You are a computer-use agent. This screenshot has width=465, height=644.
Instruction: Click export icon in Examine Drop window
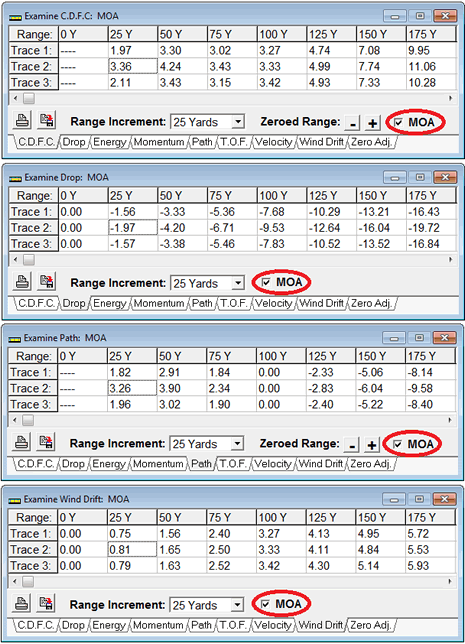pyautogui.click(x=47, y=283)
